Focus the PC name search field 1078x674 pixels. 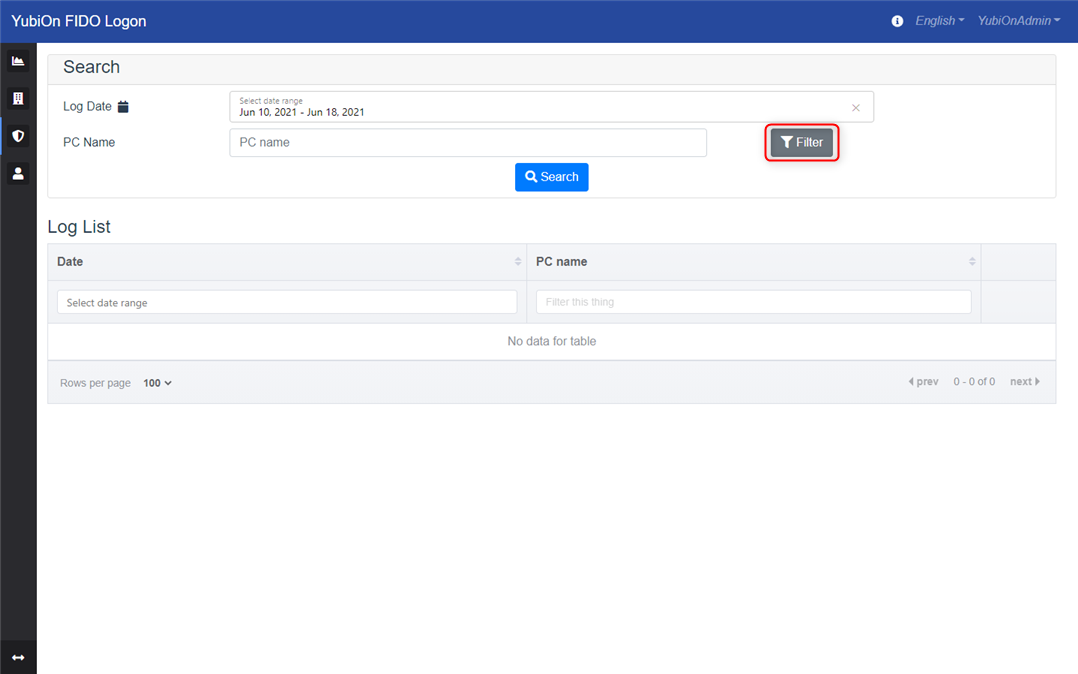pos(468,142)
